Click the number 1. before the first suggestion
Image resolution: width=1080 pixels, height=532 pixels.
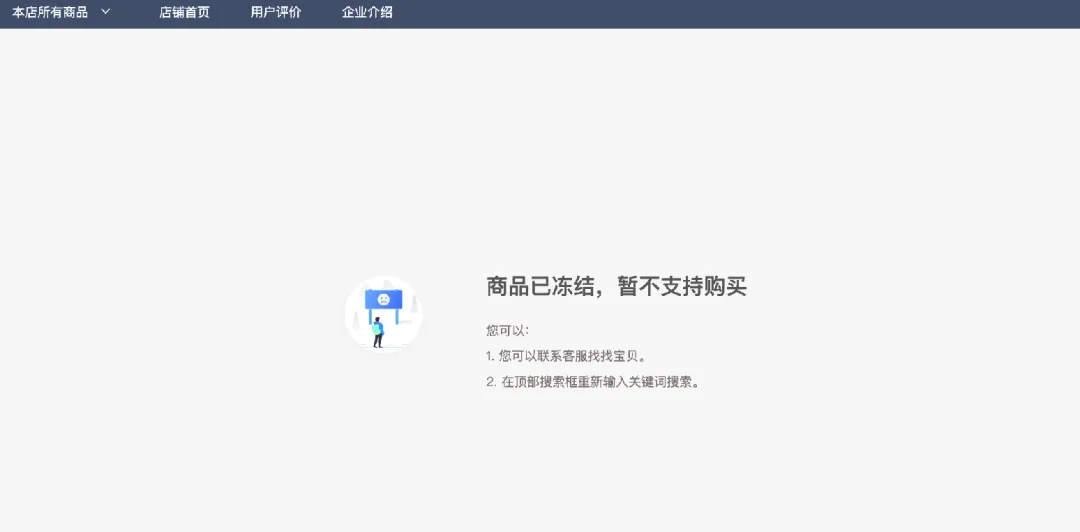tap(490, 356)
